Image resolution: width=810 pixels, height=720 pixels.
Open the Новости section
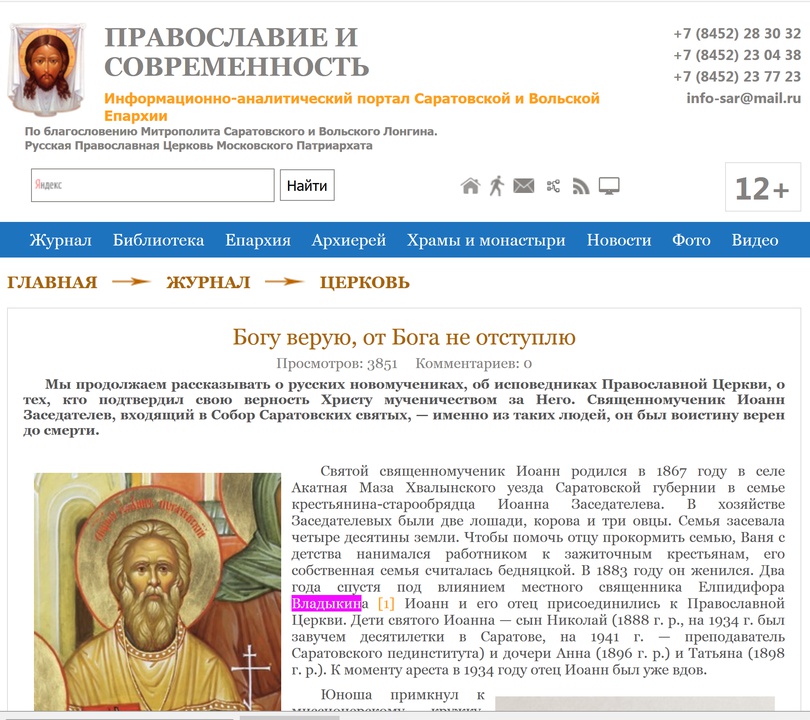click(619, 240)
